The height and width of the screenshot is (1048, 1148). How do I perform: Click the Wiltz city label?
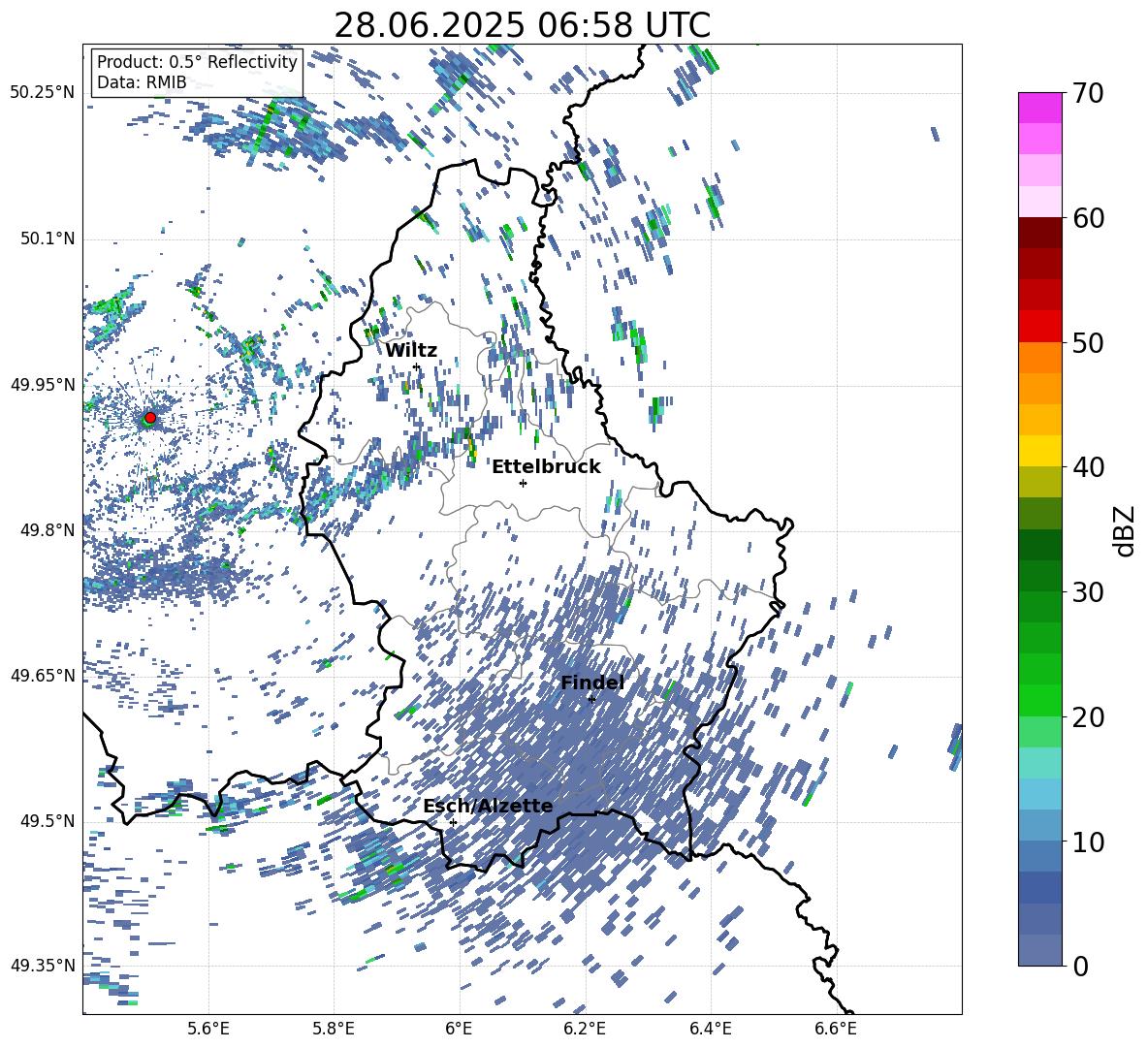411,351
